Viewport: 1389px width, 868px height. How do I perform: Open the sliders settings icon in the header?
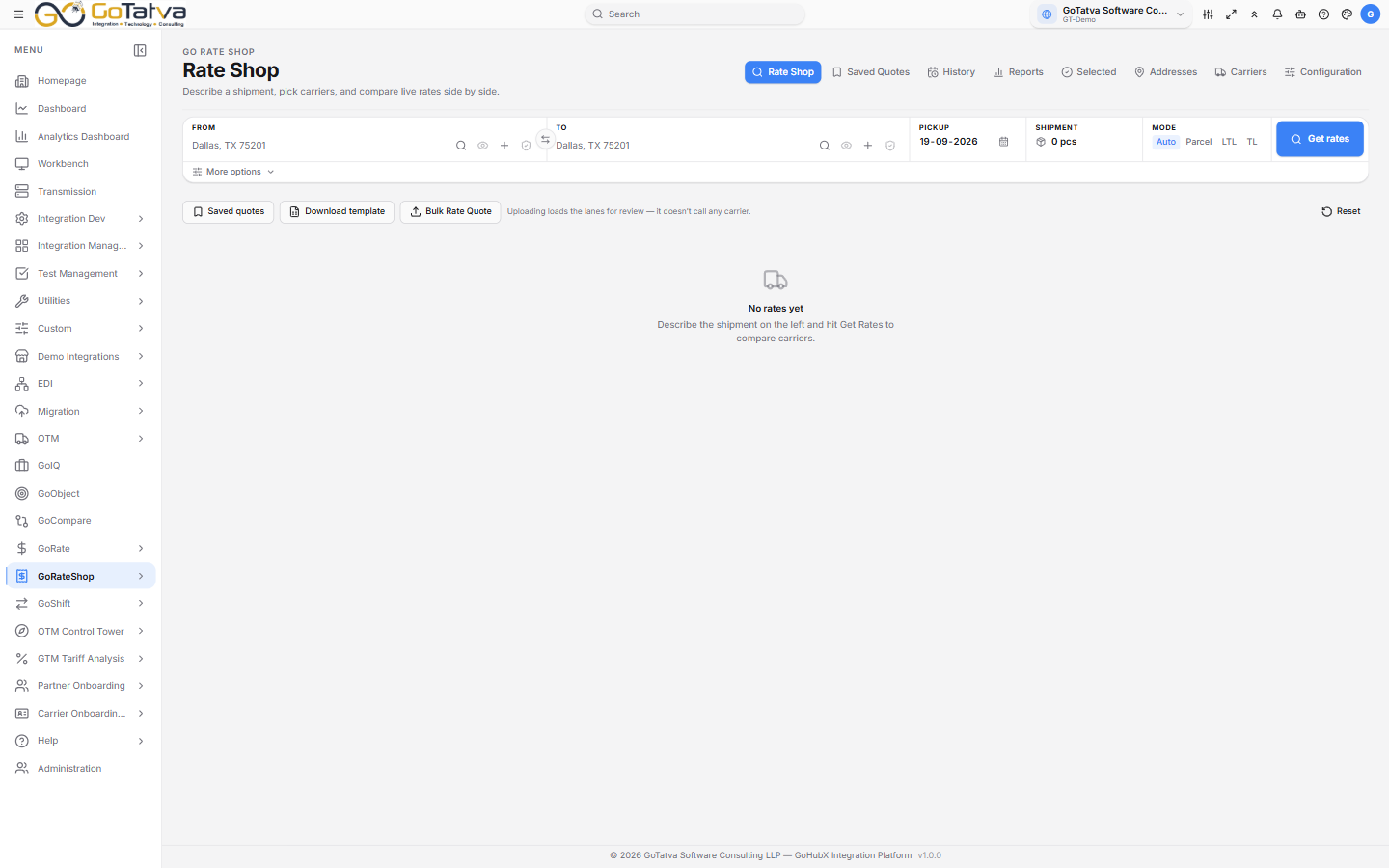pos(1208,14)
